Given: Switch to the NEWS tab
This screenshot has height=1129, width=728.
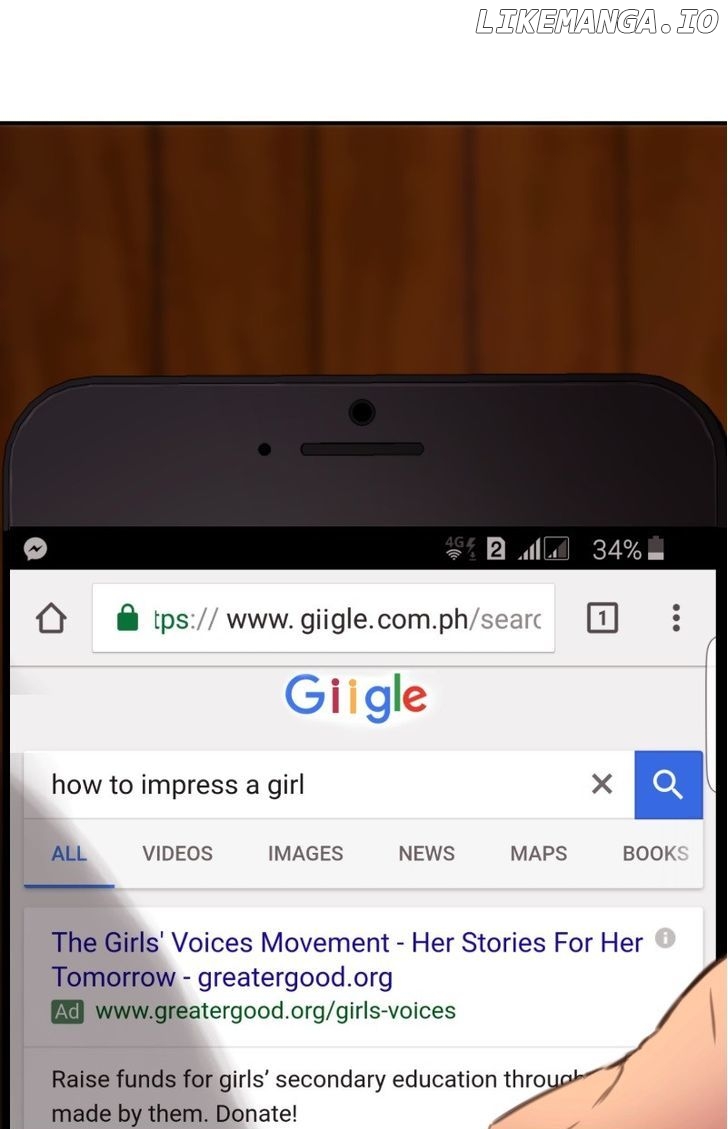Looking at the screenshot, I should [426, 853].
